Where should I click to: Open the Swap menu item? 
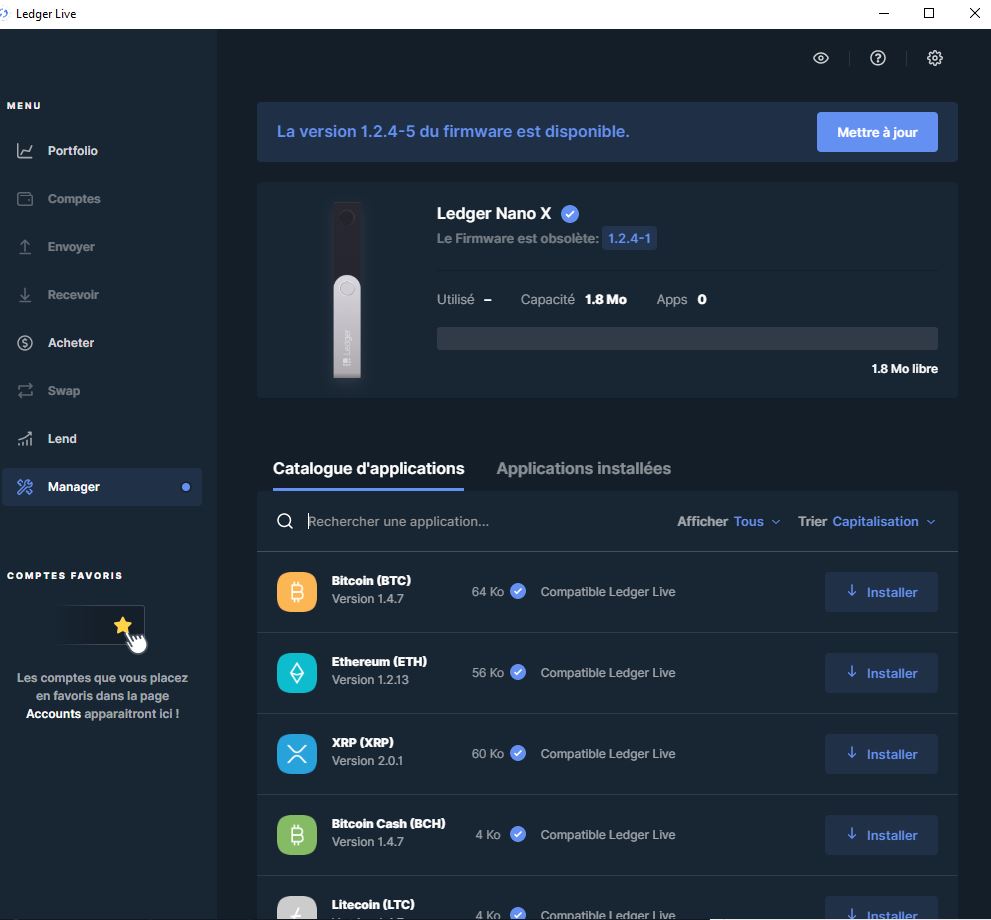(x=102, y=390)
